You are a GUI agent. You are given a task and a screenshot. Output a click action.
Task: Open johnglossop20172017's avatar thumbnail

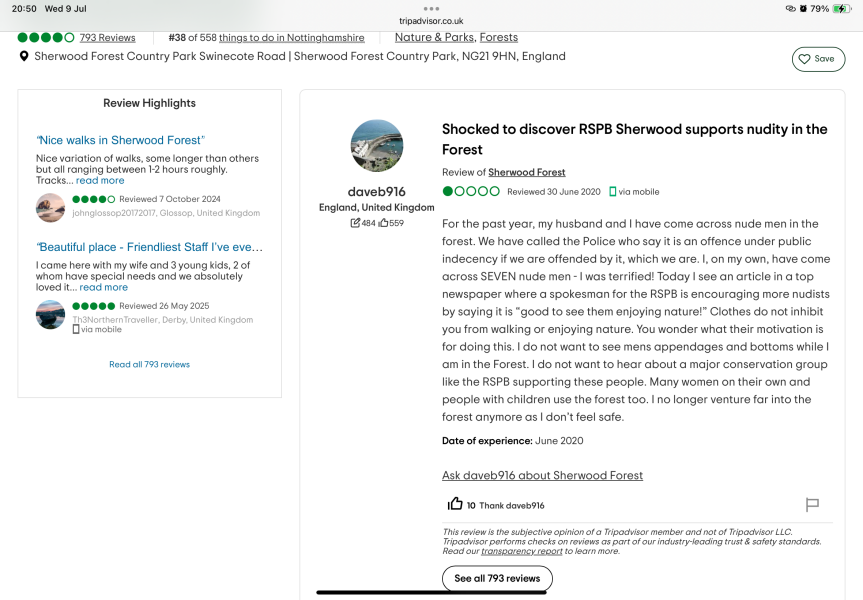click(x=51, y=208)
